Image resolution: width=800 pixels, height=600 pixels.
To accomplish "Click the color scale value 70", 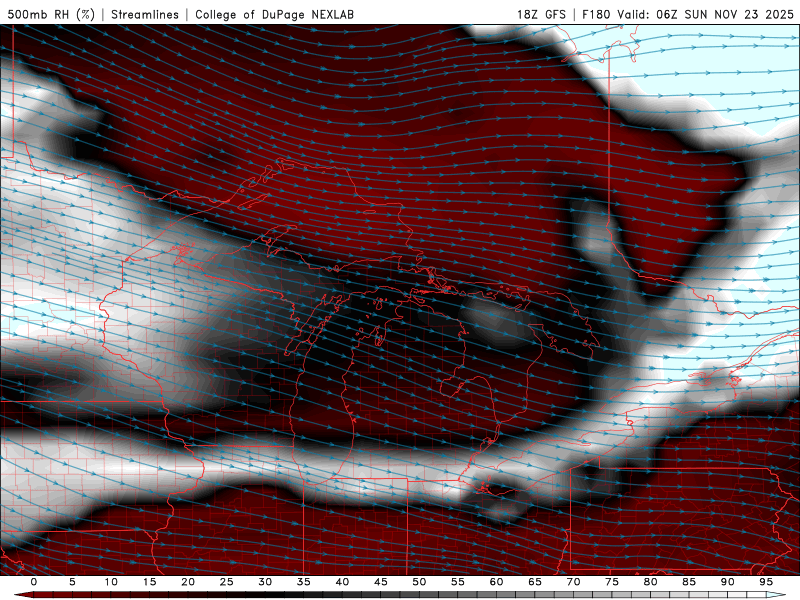I will coord(573,582).
